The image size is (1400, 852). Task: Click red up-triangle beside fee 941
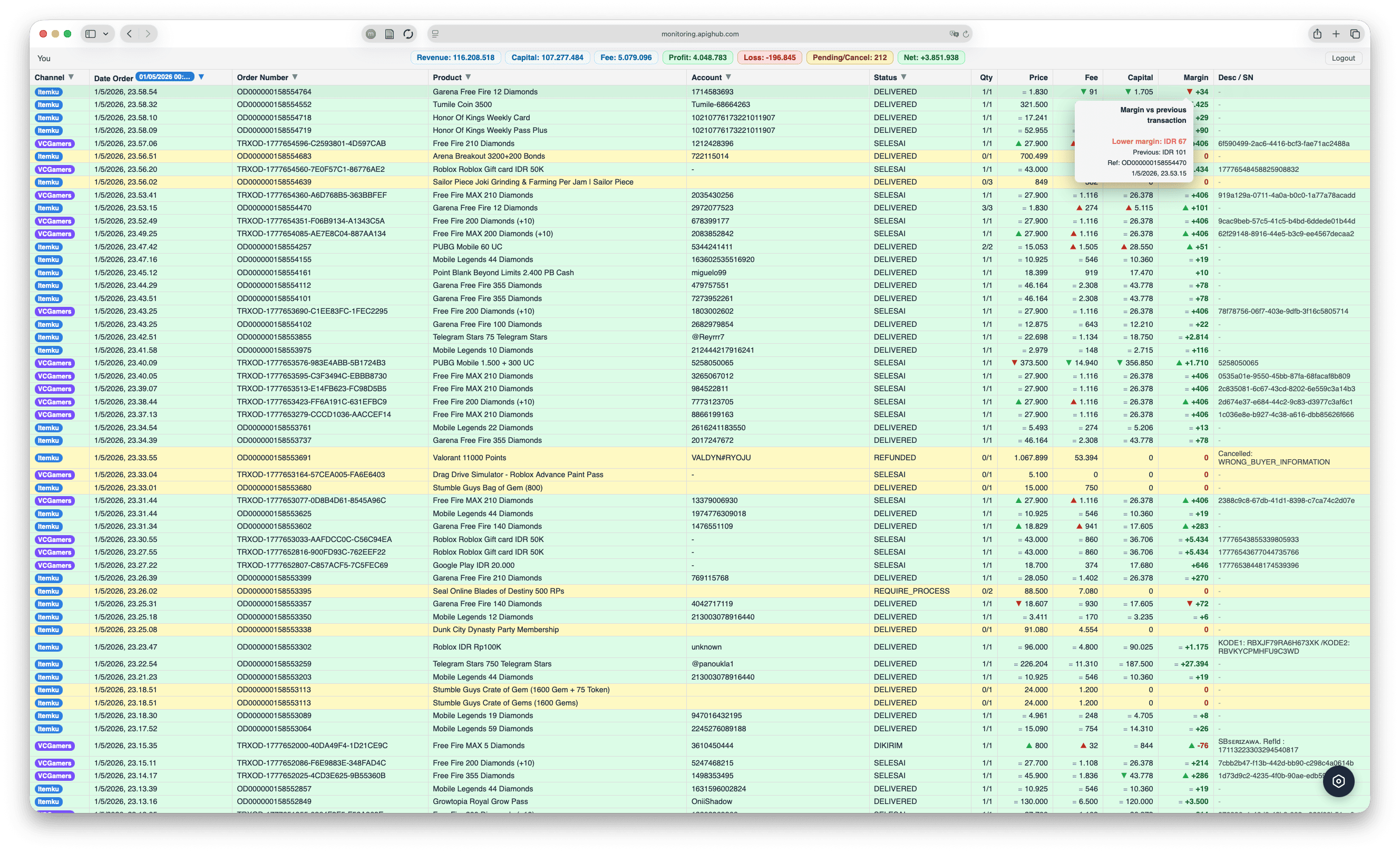[x=1079, y=526]
